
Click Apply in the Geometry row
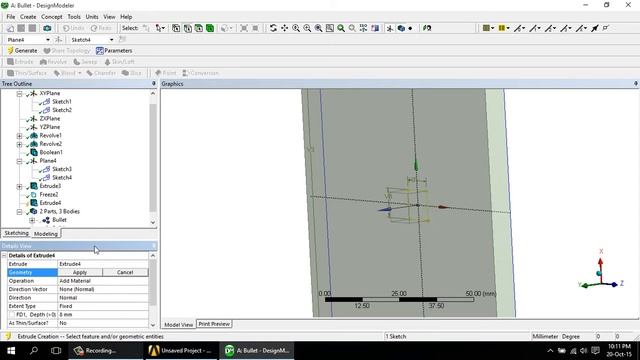coord(80,272)
